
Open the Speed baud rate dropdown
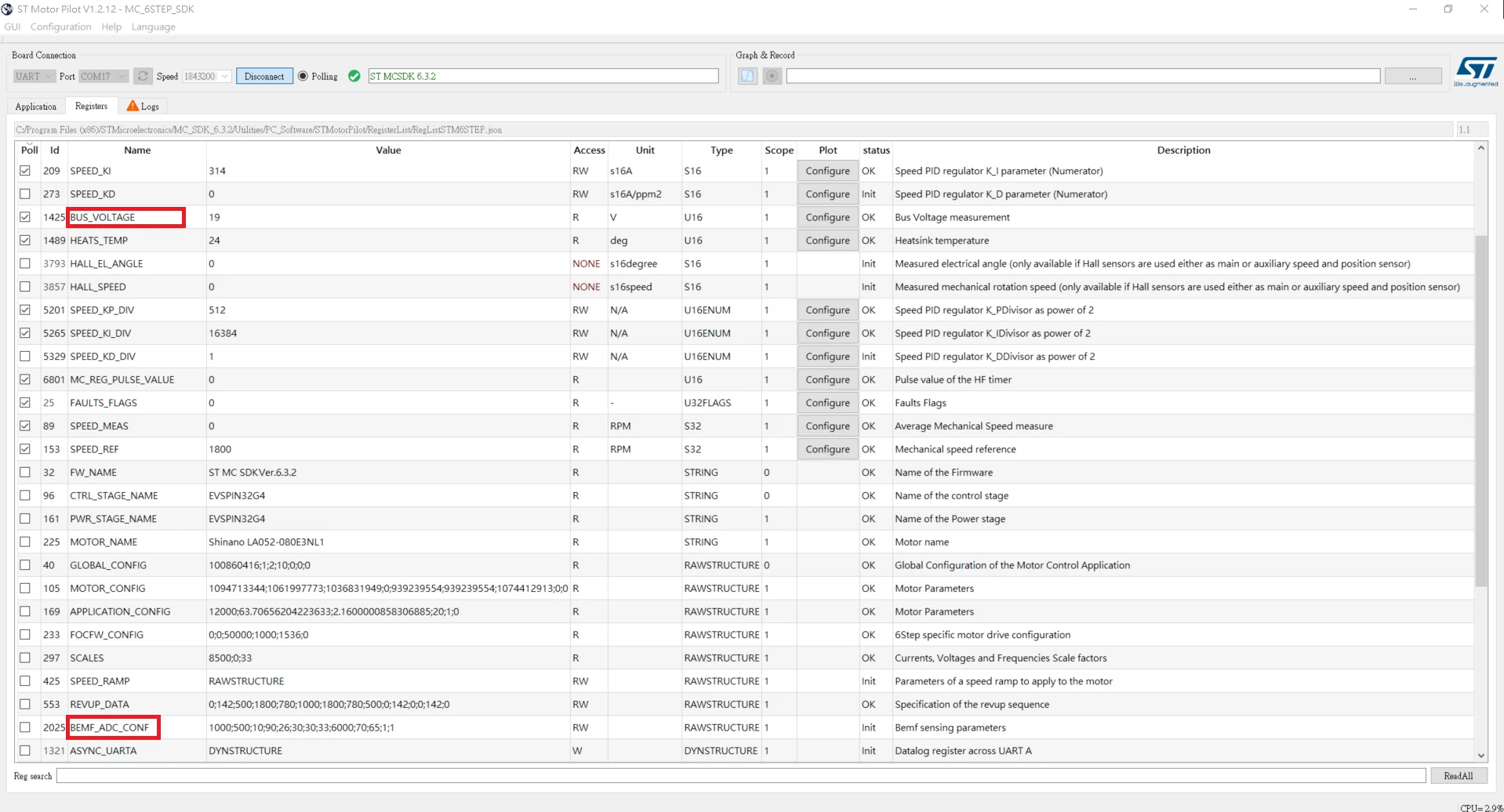(207, 76)
